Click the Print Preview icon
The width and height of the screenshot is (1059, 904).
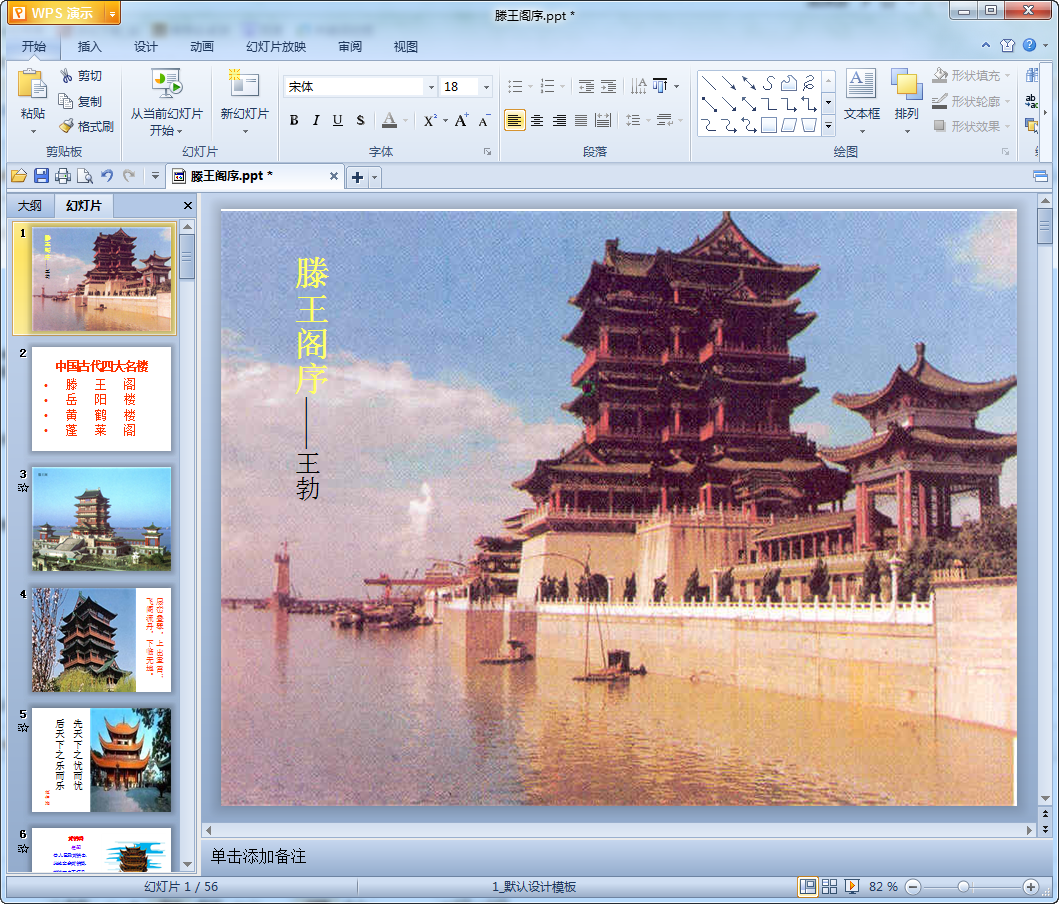[84, 176]
